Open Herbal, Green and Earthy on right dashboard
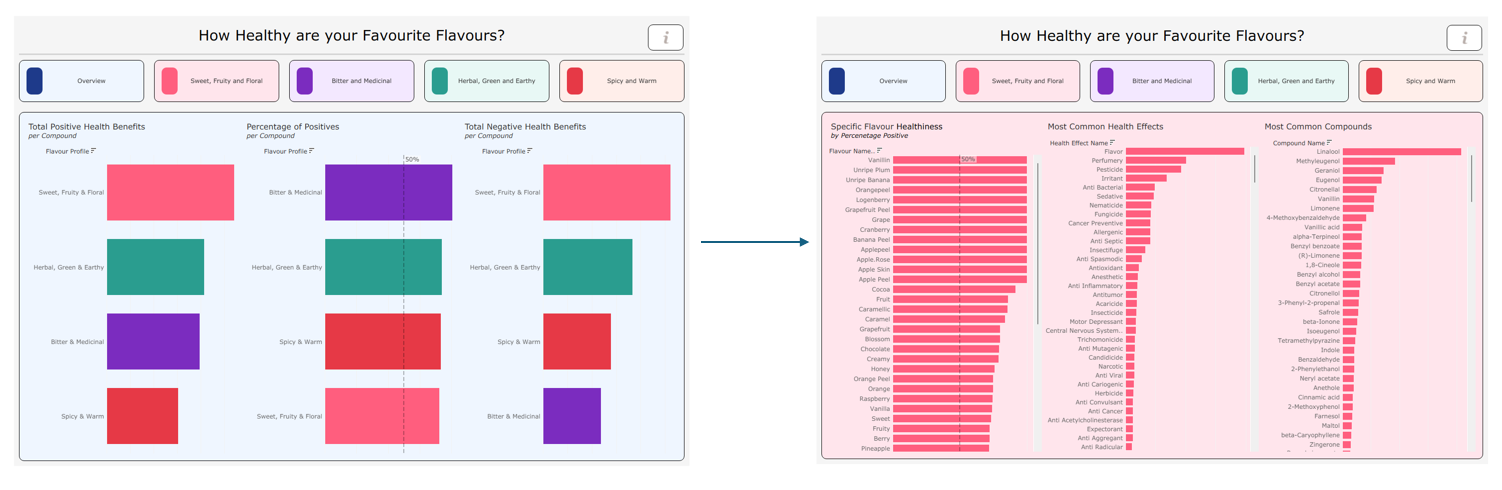 point(1287,81)
